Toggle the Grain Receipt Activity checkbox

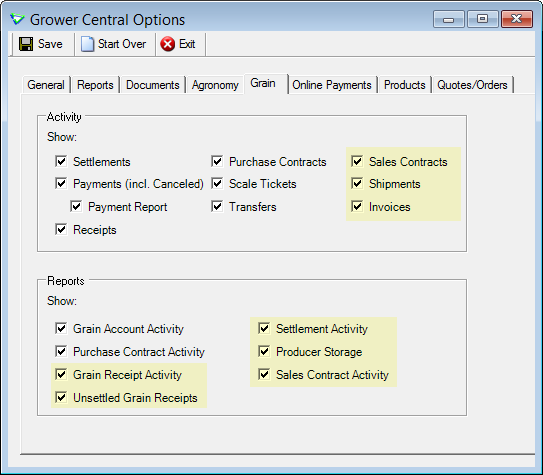click(x=61, y=374)
